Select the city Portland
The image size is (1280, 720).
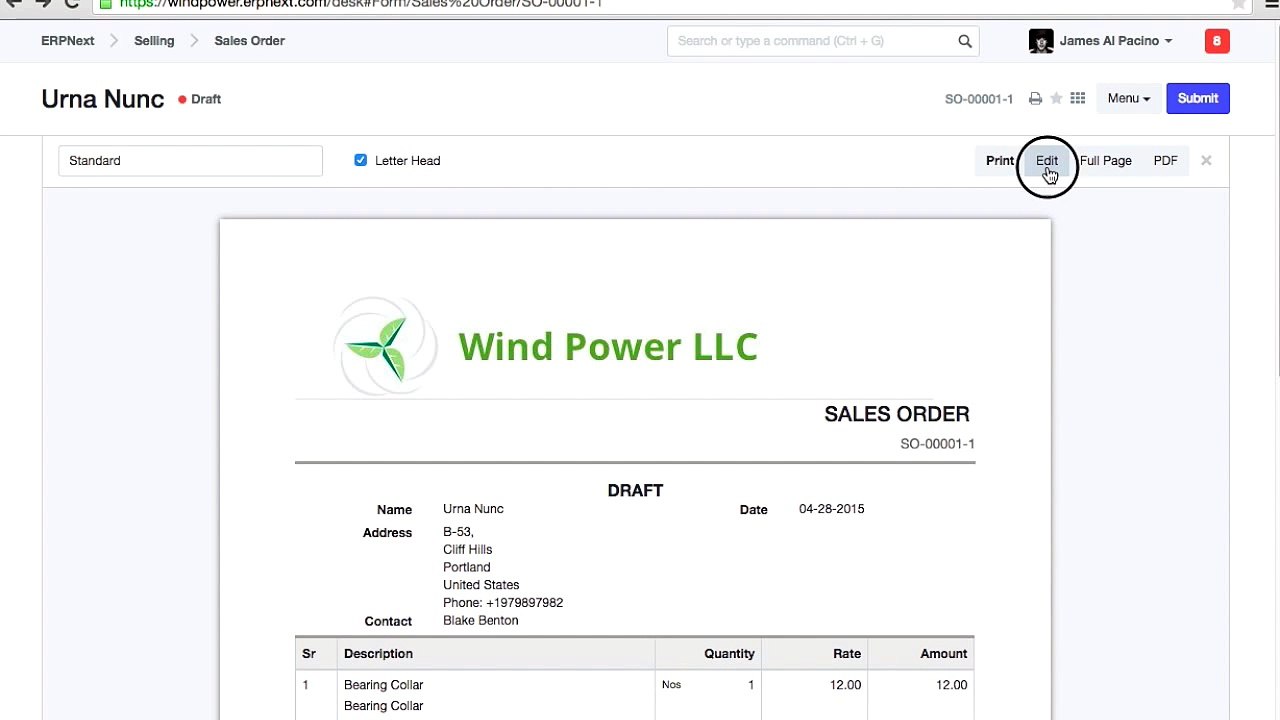[x=467, y=567]
